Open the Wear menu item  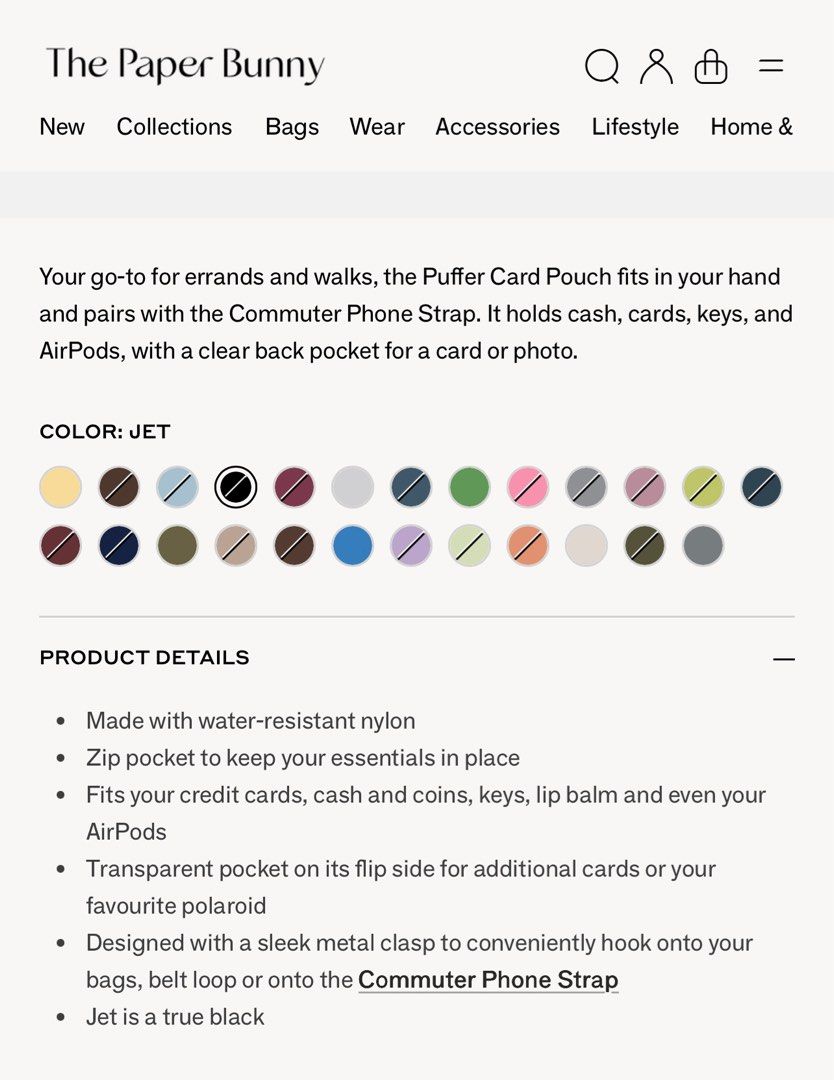[377, 127]
